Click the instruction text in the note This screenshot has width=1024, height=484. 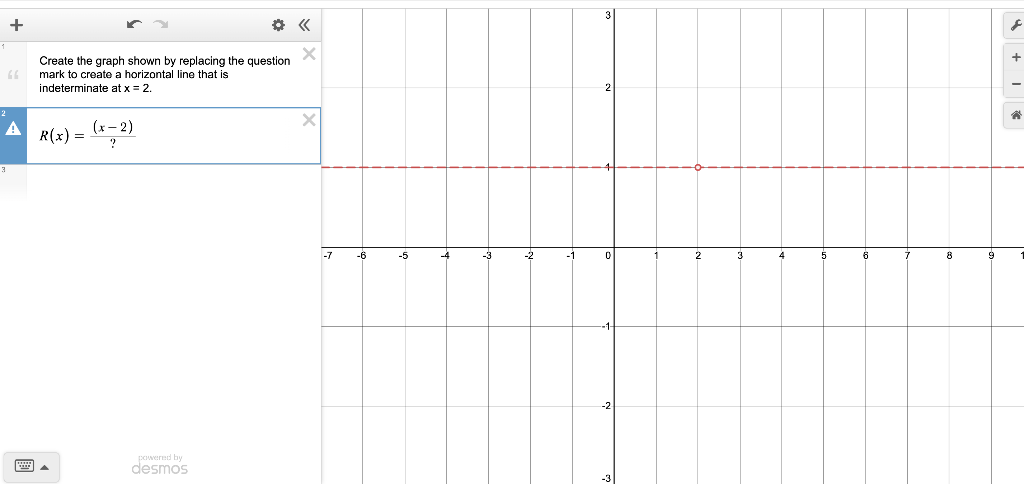[165, 74]
